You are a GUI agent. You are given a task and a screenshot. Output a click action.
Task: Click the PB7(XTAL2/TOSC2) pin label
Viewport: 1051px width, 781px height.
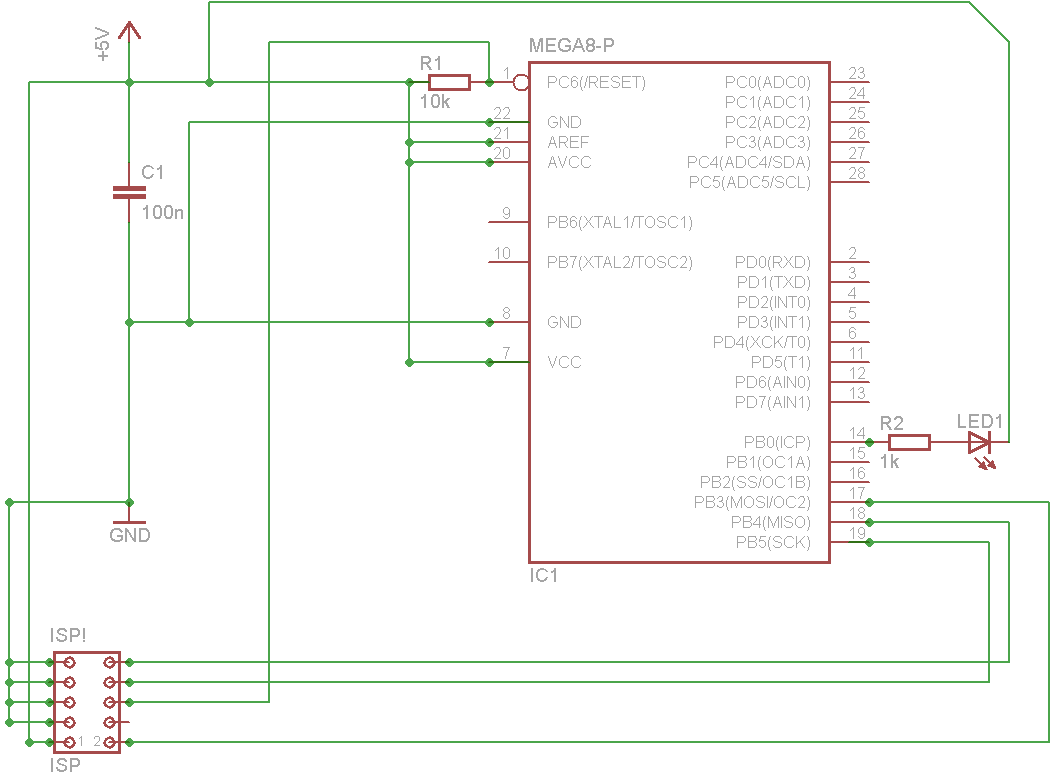click(x=619, y=262)
